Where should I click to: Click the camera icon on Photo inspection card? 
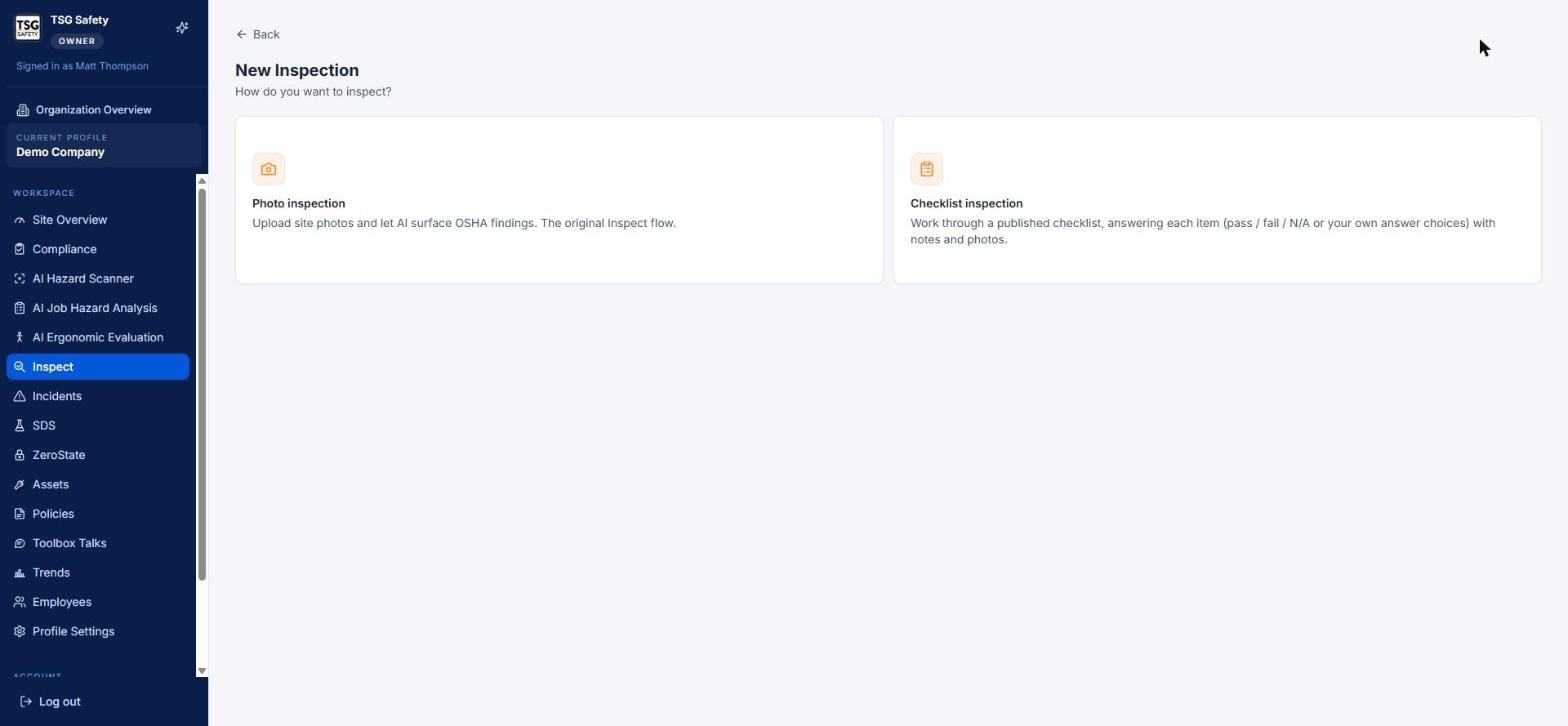268,169
